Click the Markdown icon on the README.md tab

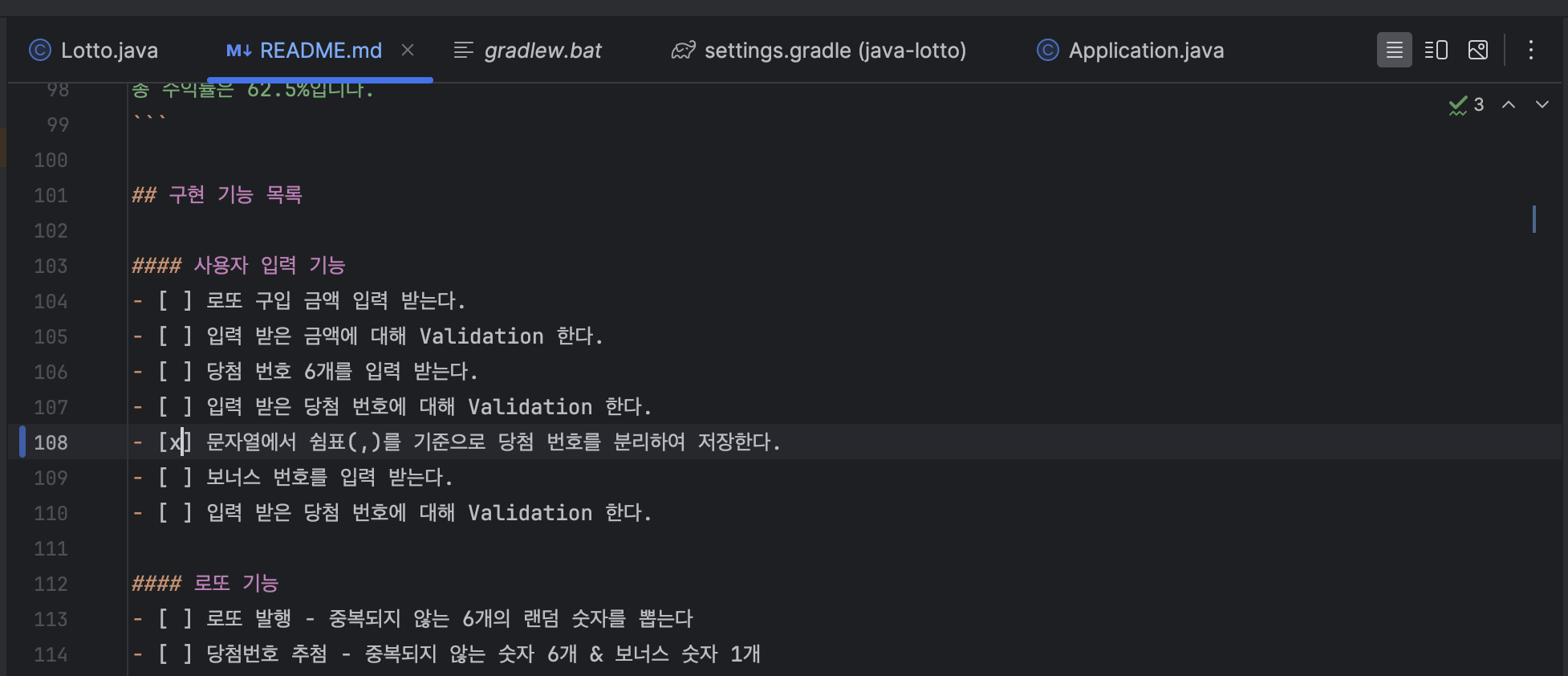[239, 51]
